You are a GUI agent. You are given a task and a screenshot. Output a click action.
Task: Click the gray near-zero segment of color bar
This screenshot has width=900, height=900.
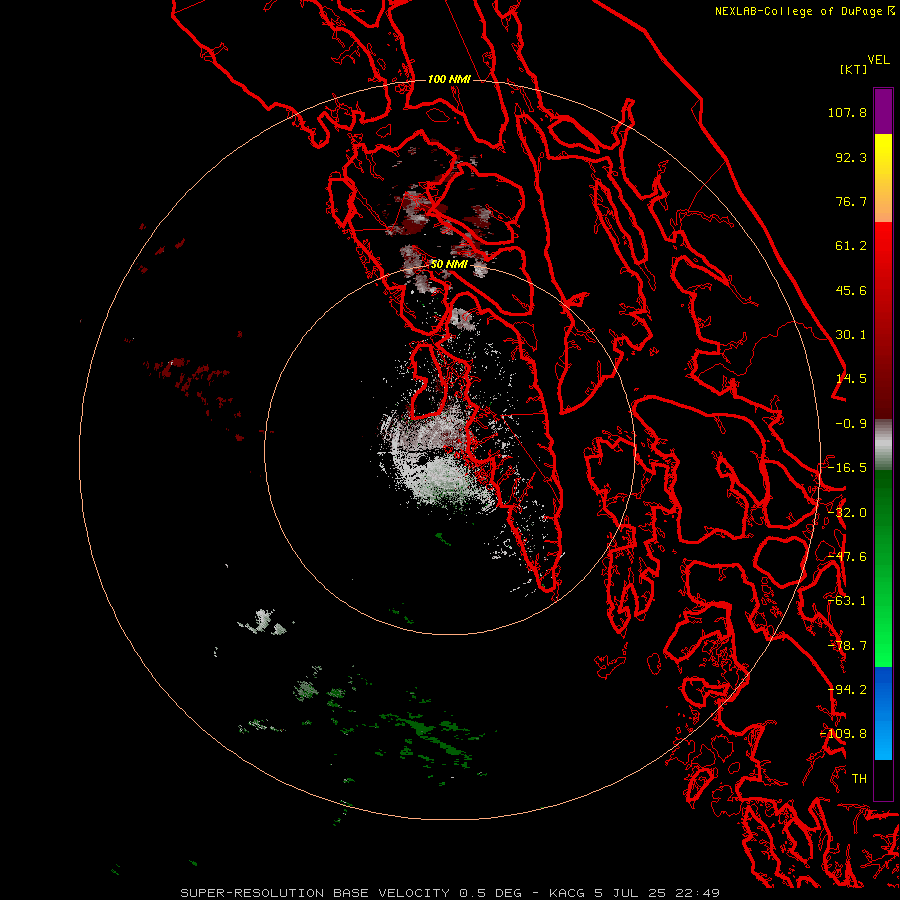[x=883, y=444]
